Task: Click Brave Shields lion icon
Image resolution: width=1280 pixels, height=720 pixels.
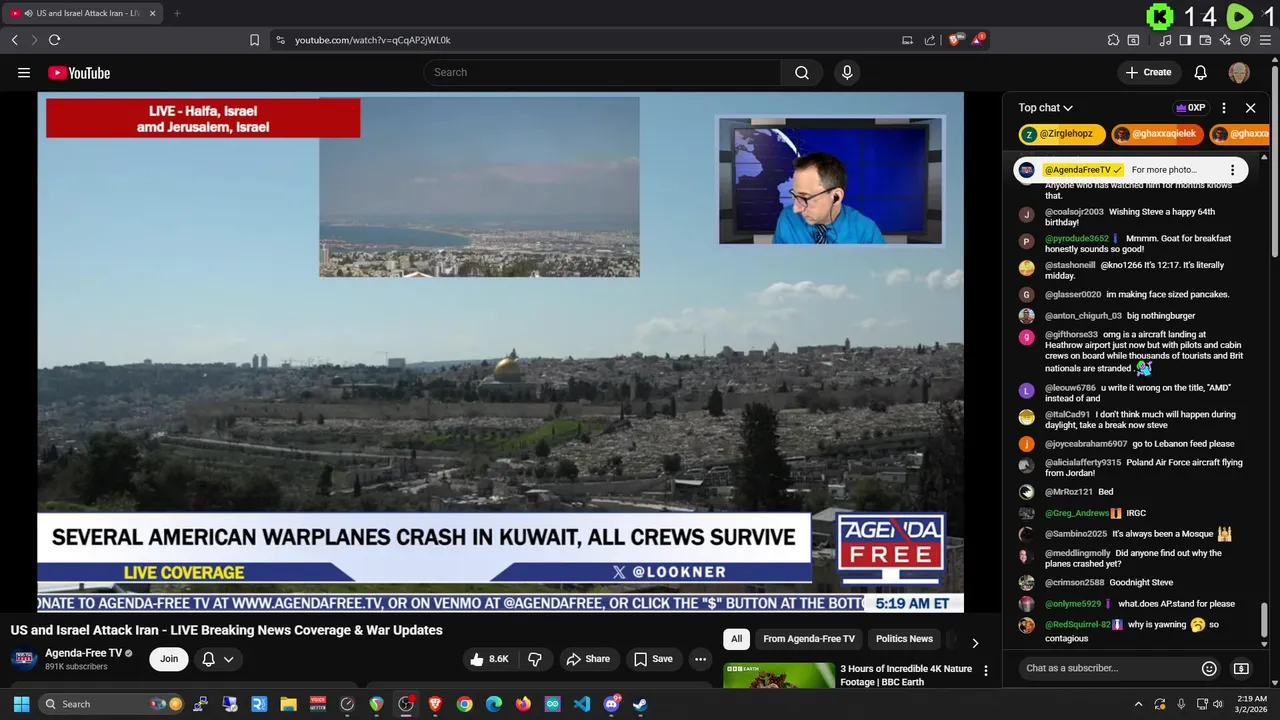Action: click(x=955, y=40)
